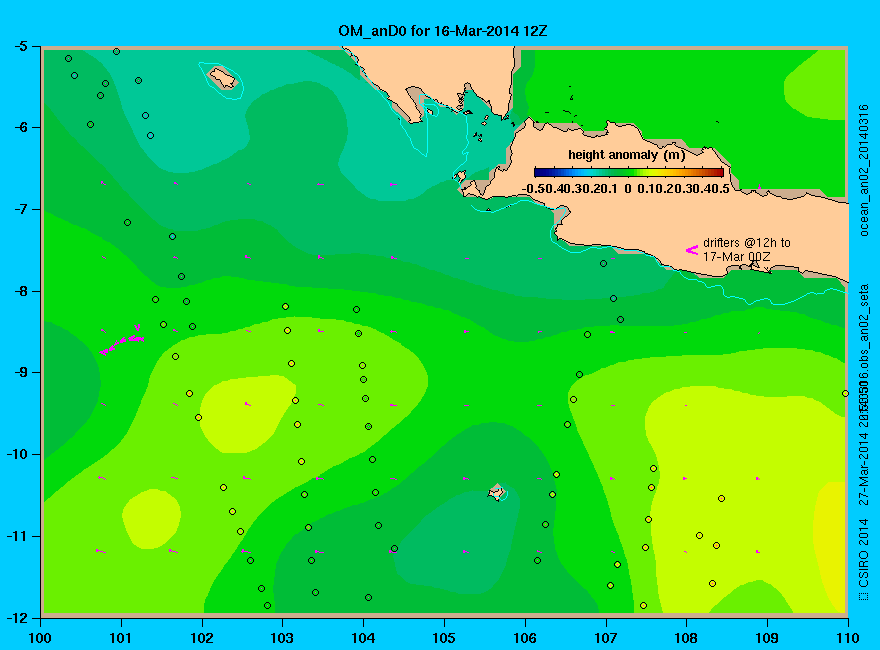
Task: Click the x-axis label 107
Action: (606, 638)
